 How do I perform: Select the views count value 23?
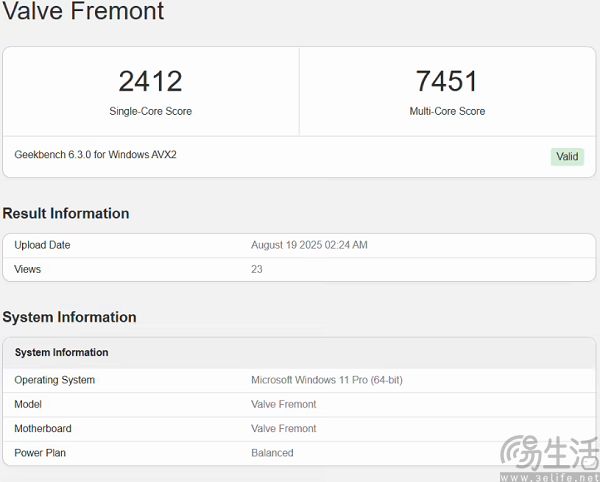pyautogui.click(x=257, y=269)
